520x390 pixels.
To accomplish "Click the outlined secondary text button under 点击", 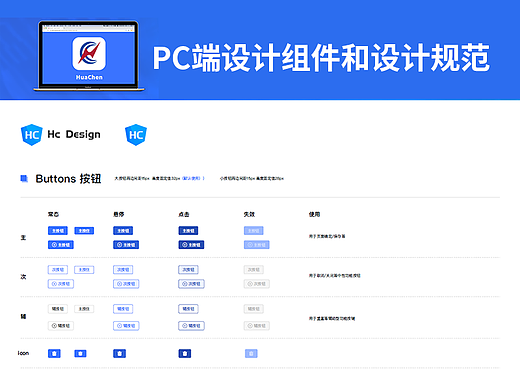I will tap(188, 269).
